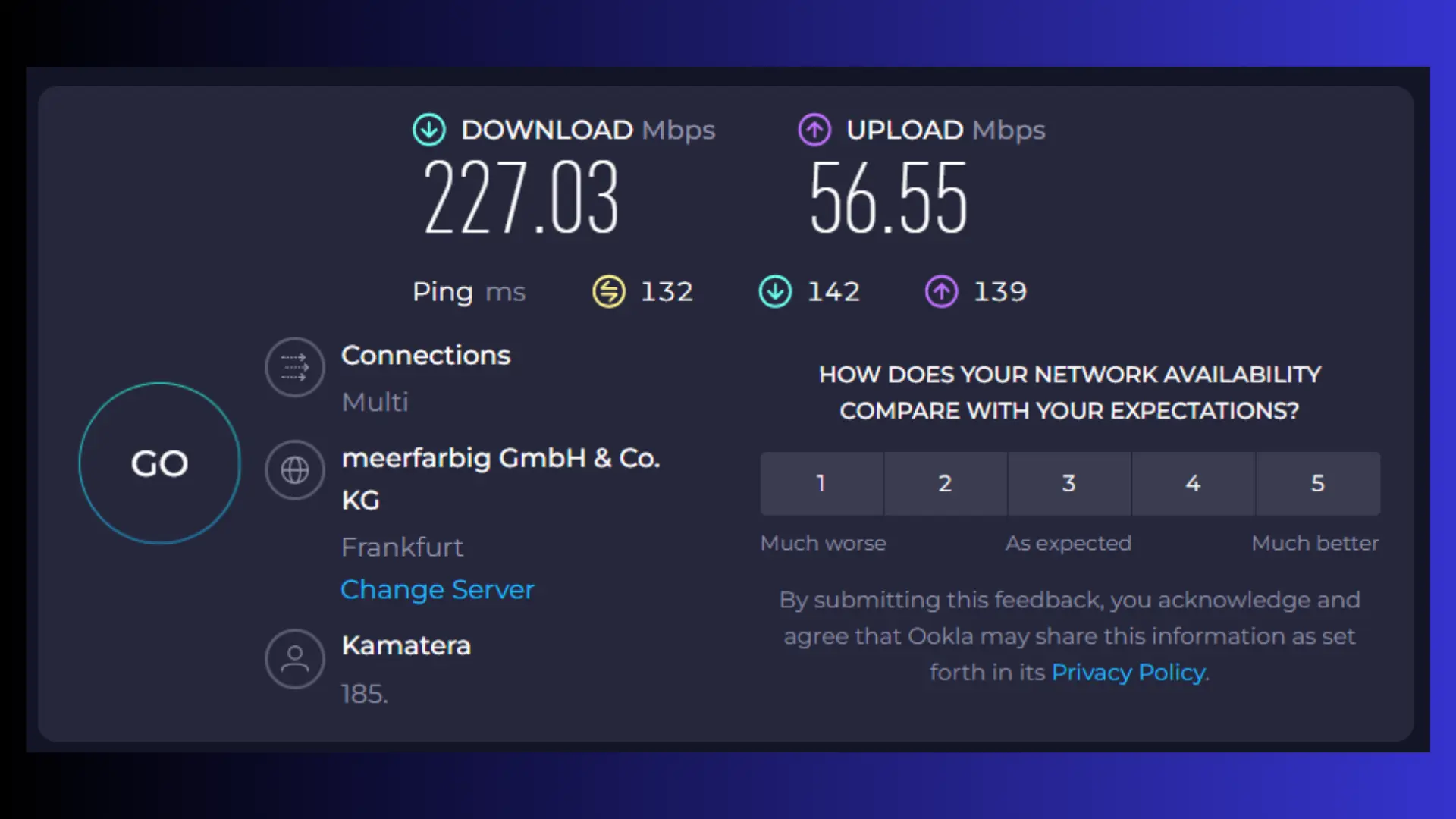The width and height of the screenshot is (1456, 819).
Task: Open Ookla's Privacy Policy link
Action: tap(1128, 672)
